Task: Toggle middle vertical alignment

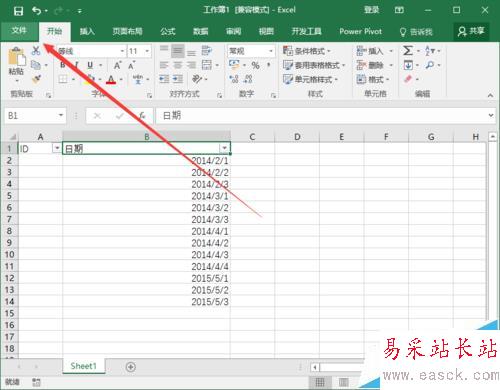Action: (x=178, y=51)
